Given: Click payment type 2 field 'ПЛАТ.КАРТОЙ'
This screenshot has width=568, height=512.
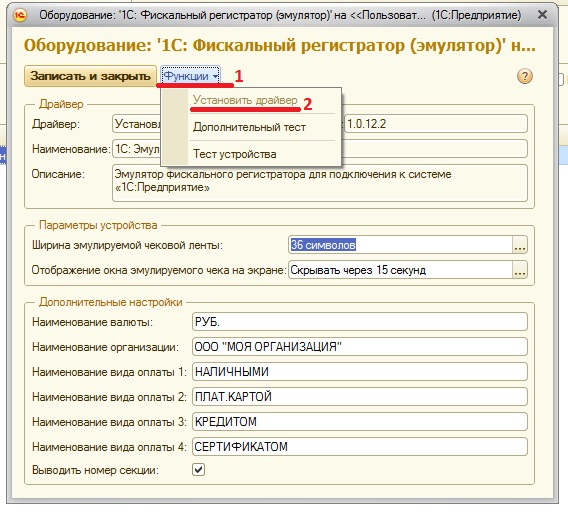Looking at the screenshot, I should click(x=360, y=397).
